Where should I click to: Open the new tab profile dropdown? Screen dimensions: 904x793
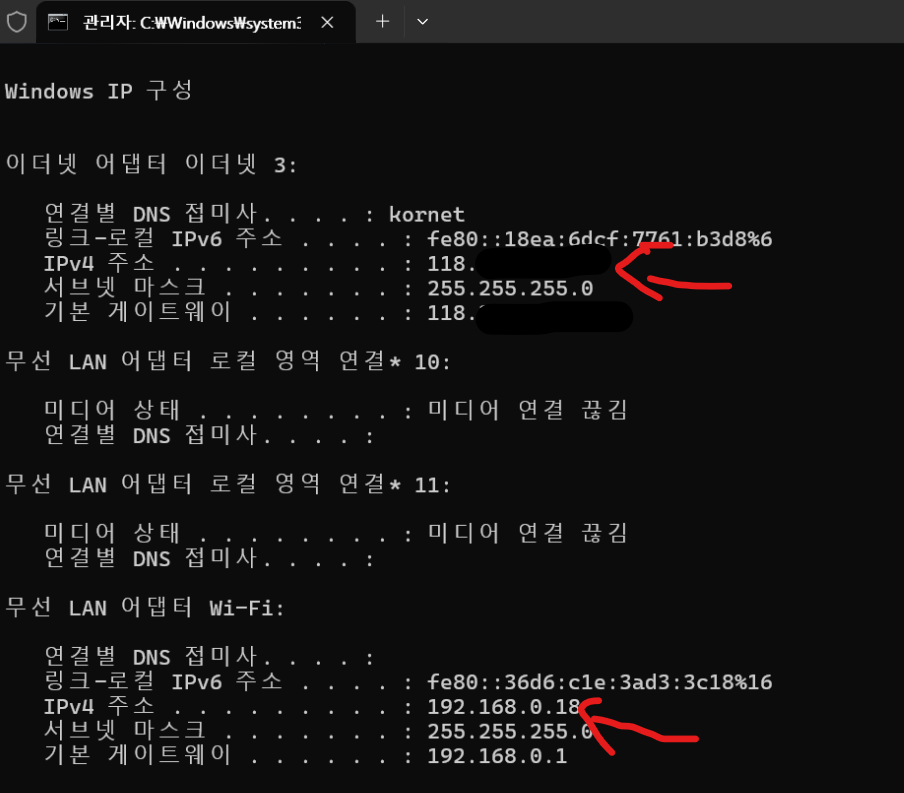[423, 21]
